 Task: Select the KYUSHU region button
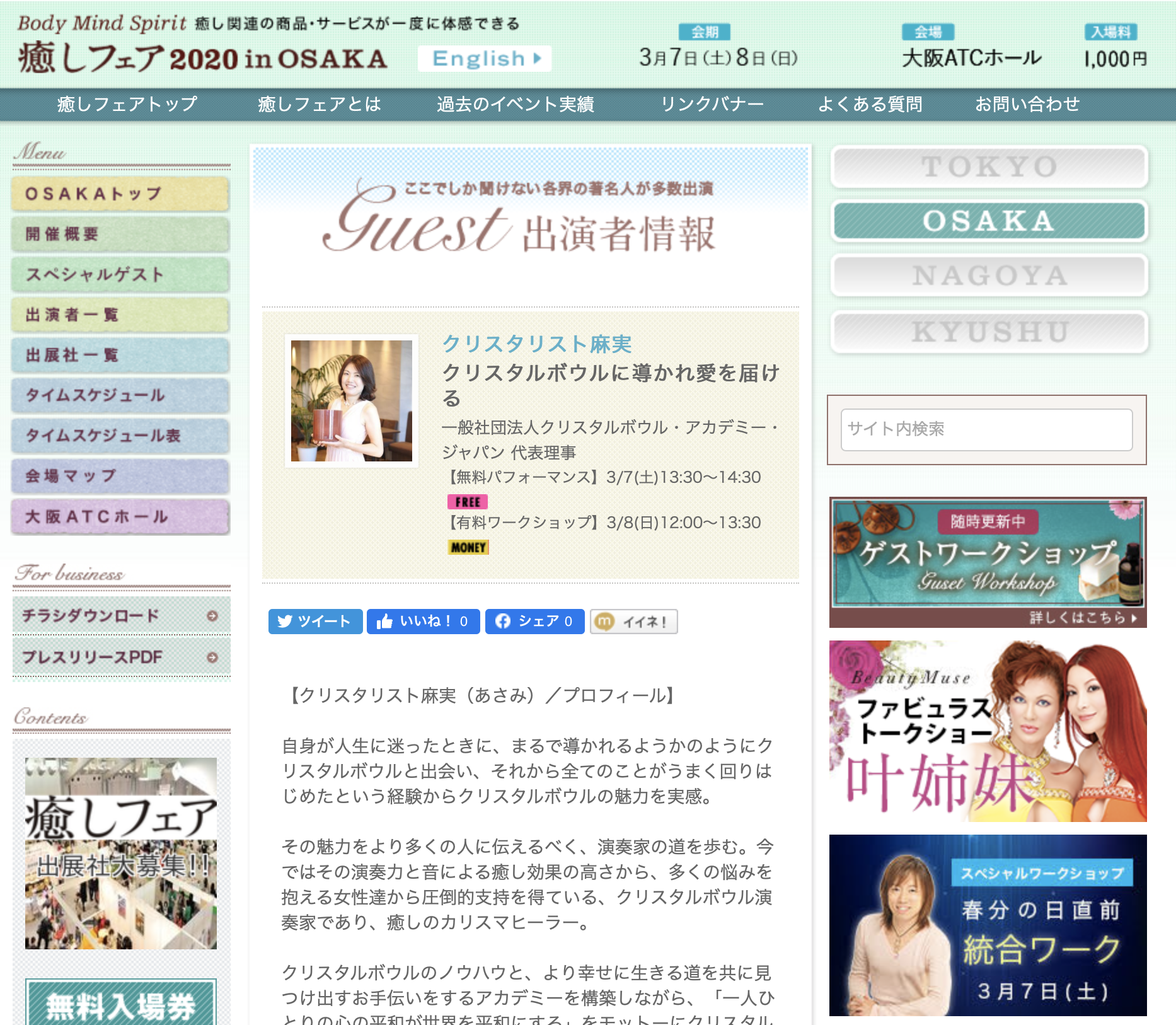tap(989, 332)
